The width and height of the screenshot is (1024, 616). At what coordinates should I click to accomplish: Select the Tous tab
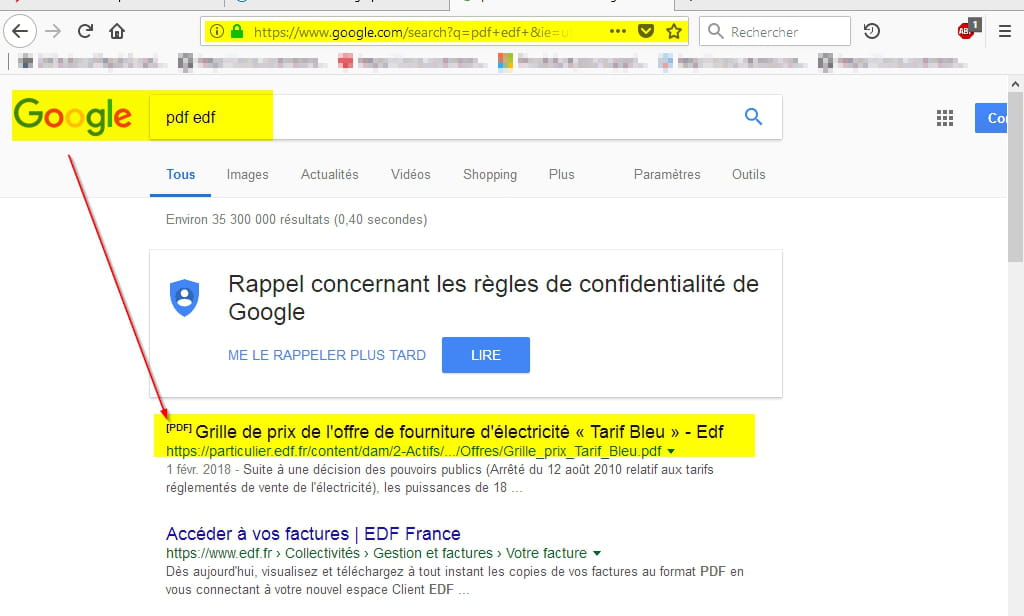[x=180, y=174]
